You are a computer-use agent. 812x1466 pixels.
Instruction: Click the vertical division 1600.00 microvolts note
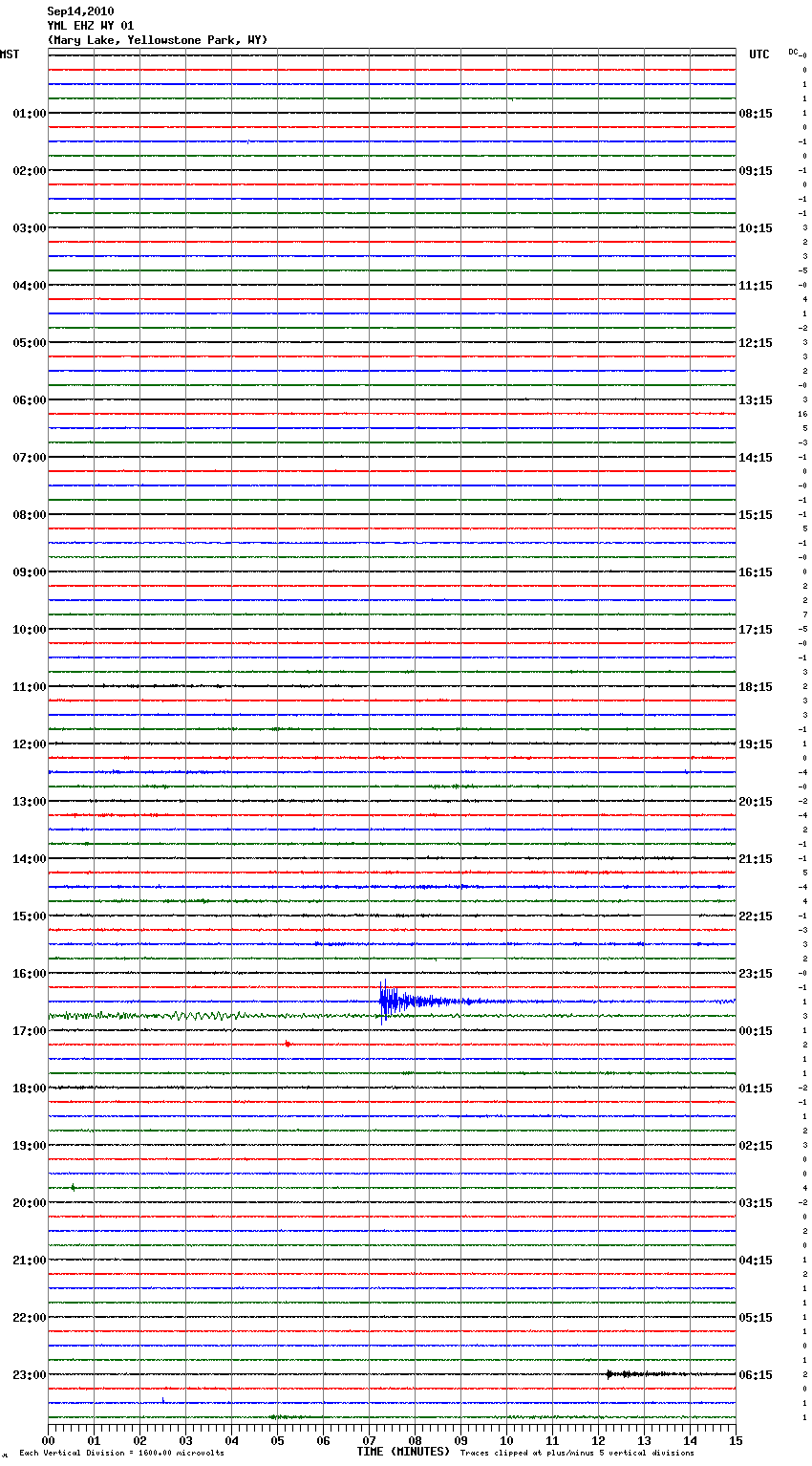pyautogui.click(x=121, y=1454)
